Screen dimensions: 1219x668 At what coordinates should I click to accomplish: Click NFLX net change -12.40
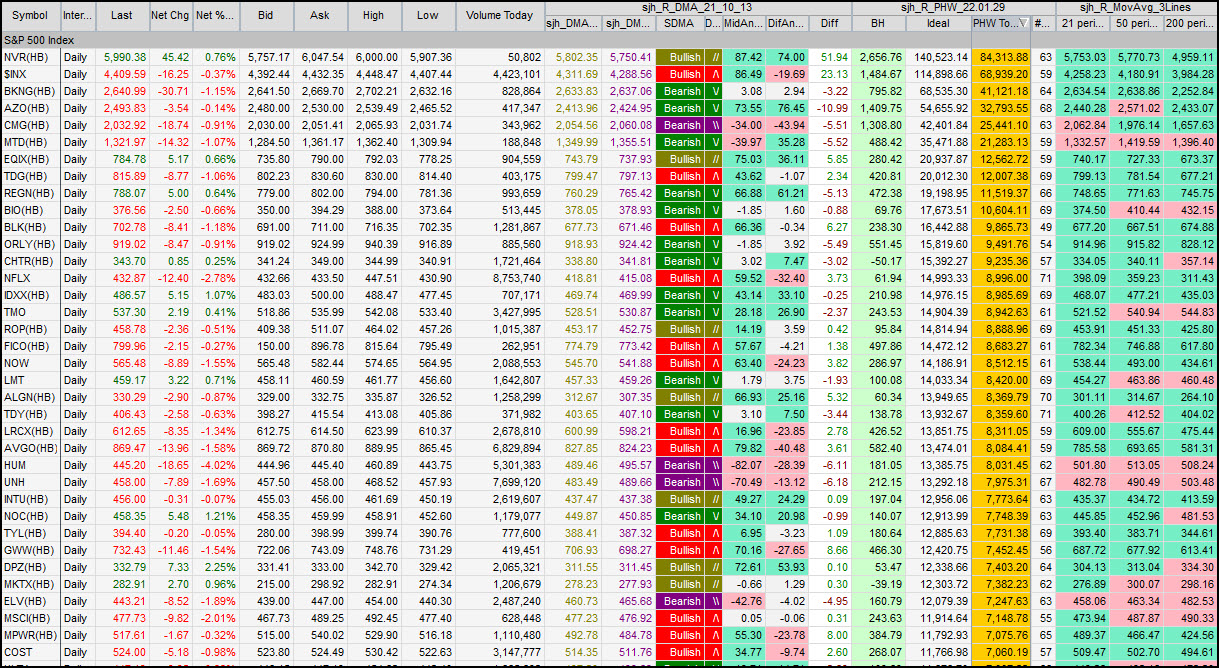click(171, 278)
